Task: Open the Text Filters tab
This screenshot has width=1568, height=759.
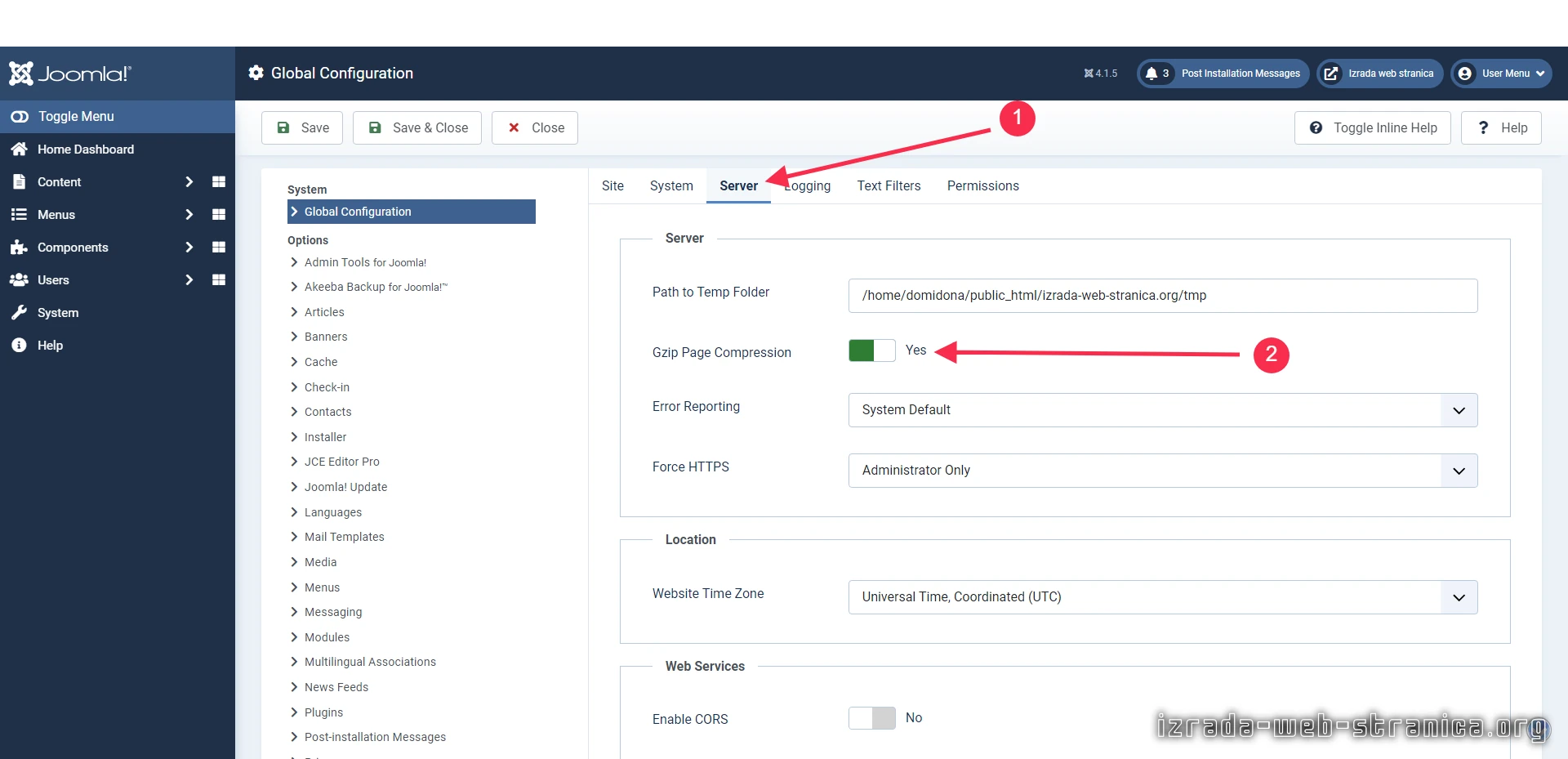Action: coord(889,186)
